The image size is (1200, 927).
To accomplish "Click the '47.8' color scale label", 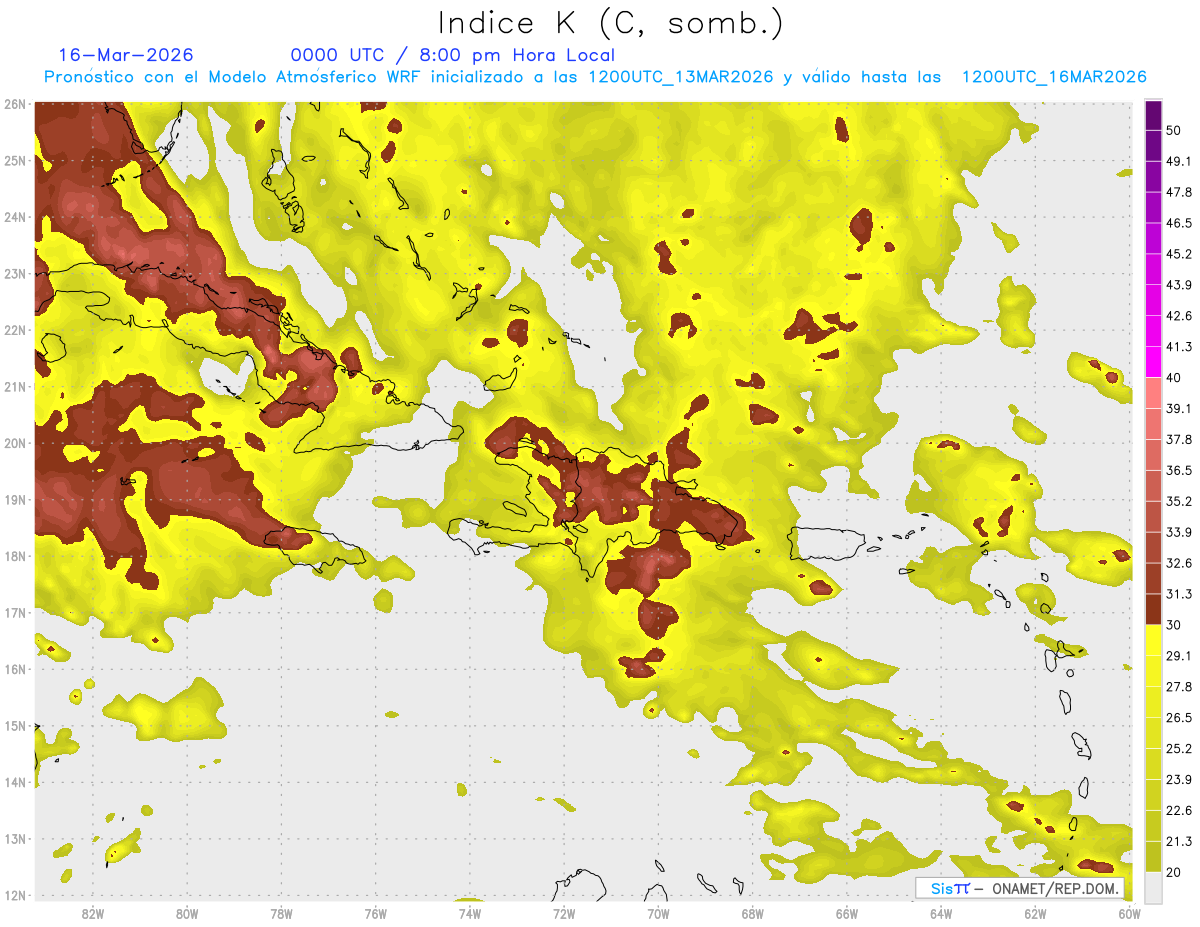I will [x=1179, y=192].
